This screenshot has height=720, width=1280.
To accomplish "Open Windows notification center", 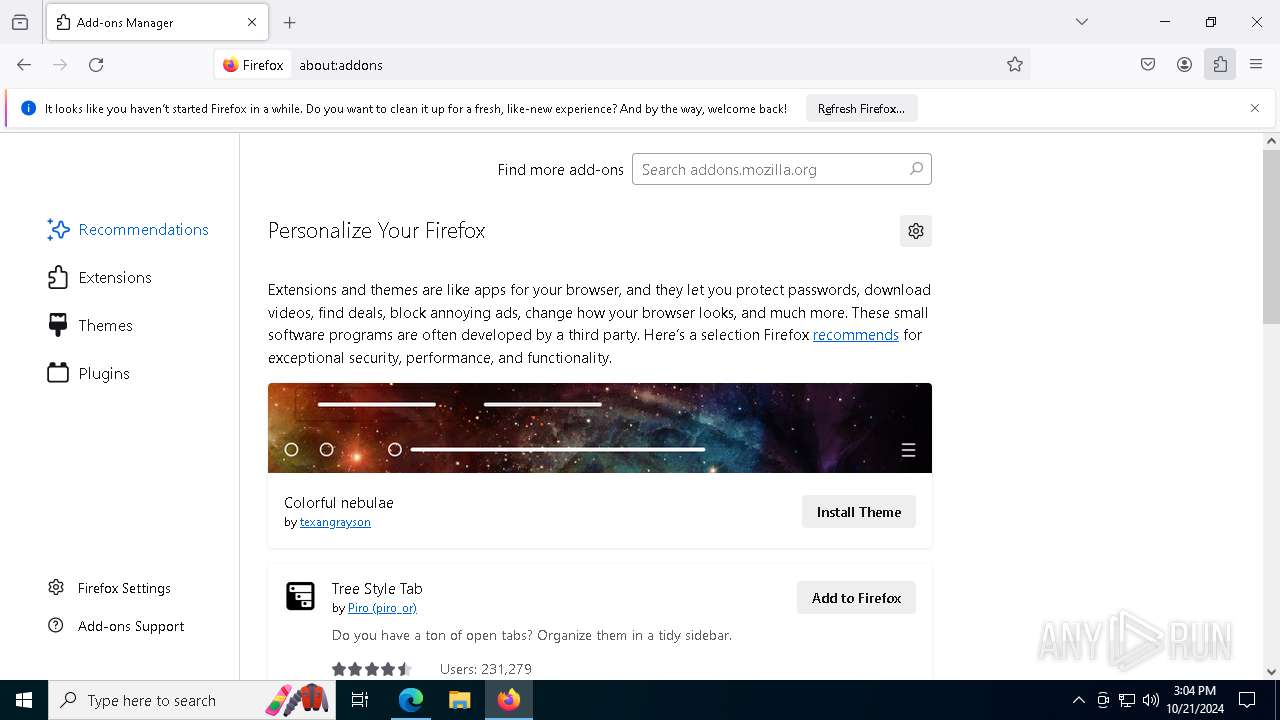I will 1247,700.
